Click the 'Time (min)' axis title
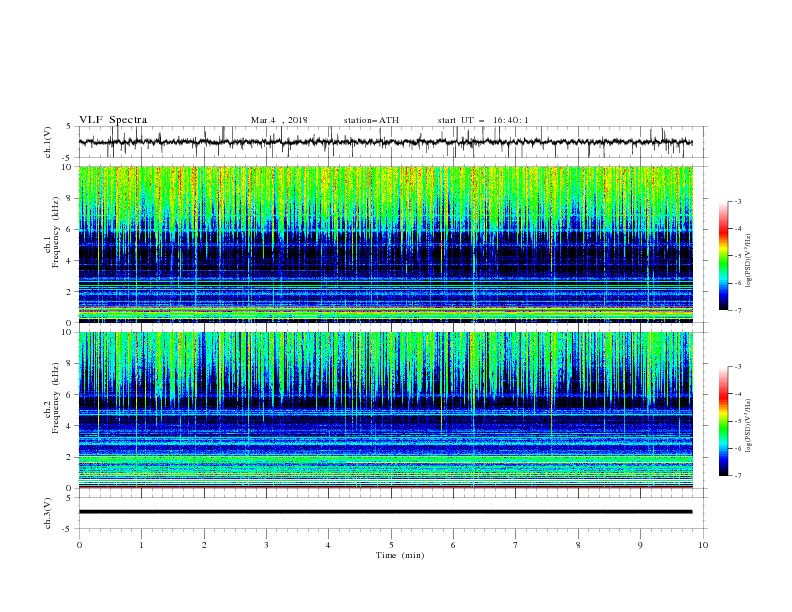This screenshot has width=792, height=612. tap(400, 555)
